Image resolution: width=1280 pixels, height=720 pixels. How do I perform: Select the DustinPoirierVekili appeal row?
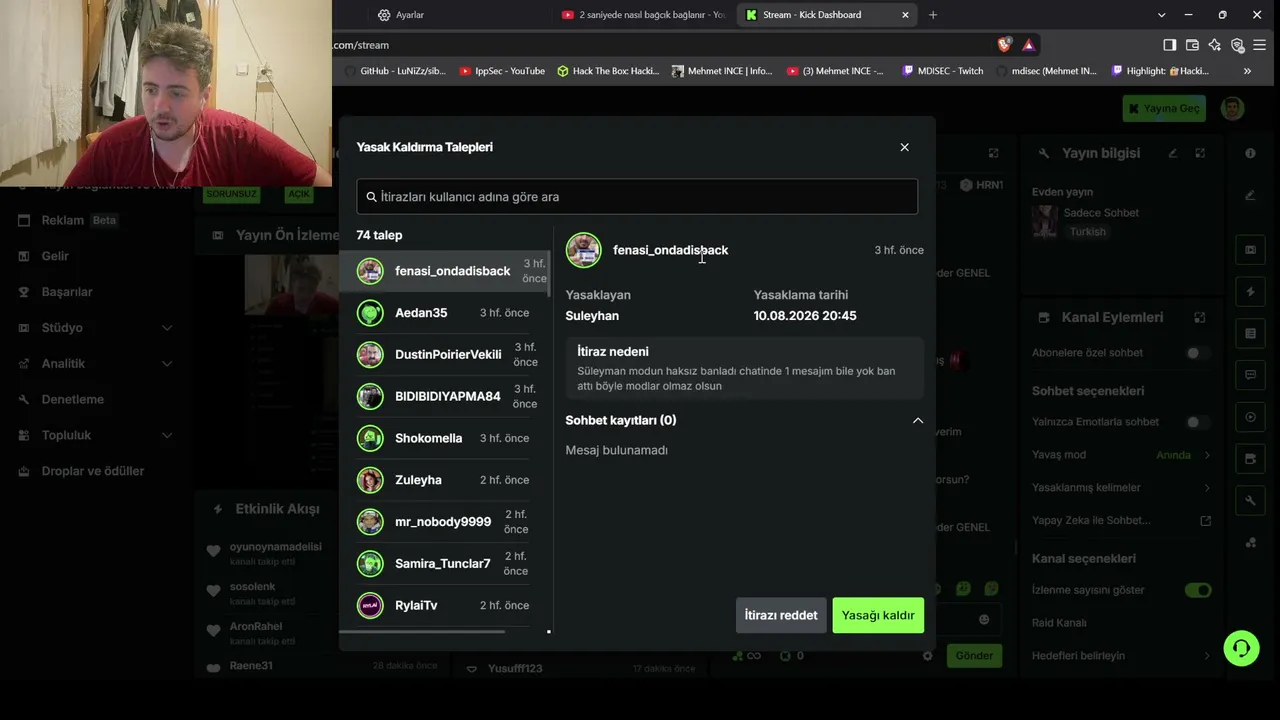(x=444, y=355)
